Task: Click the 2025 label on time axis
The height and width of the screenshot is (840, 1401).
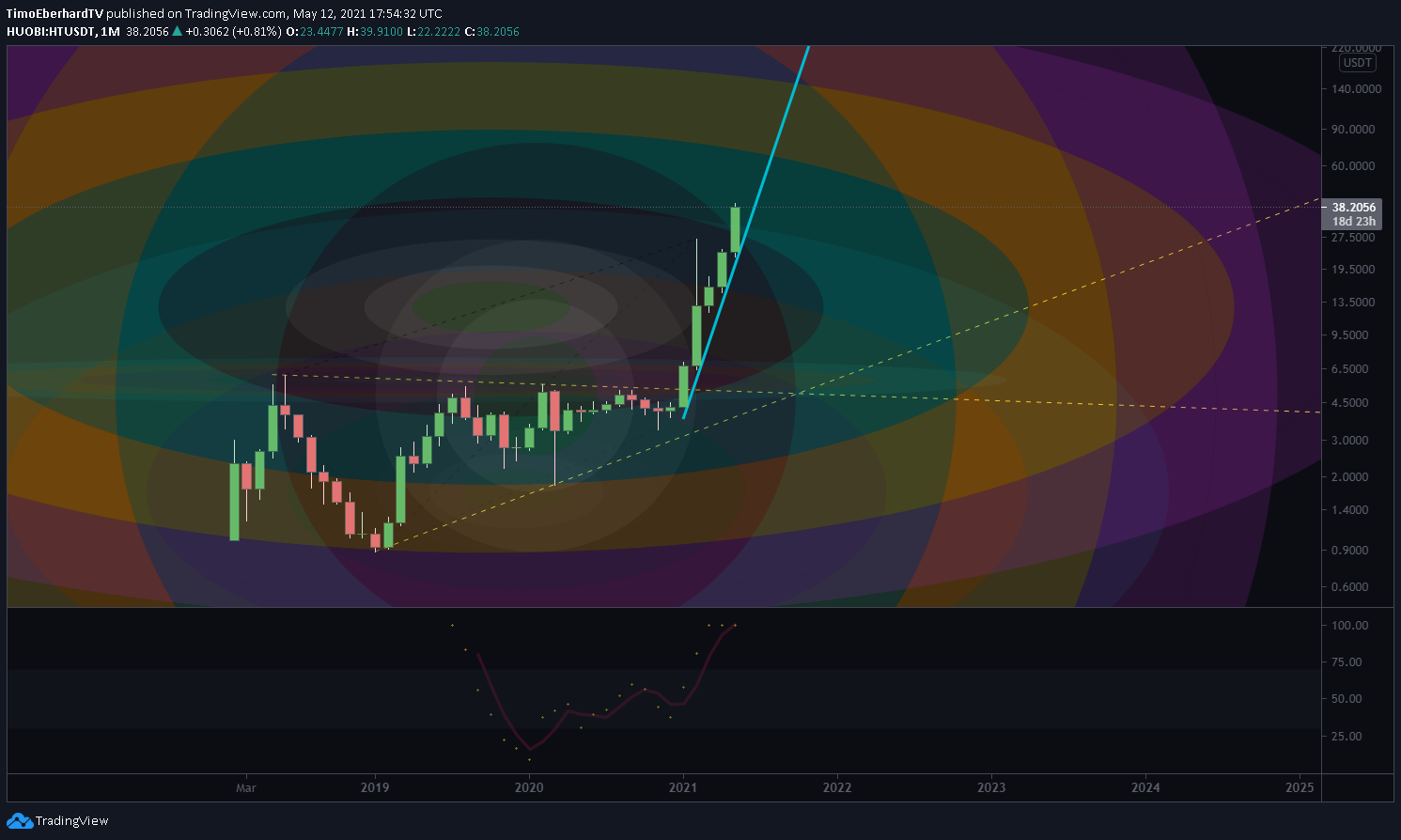Action: 1300,787
